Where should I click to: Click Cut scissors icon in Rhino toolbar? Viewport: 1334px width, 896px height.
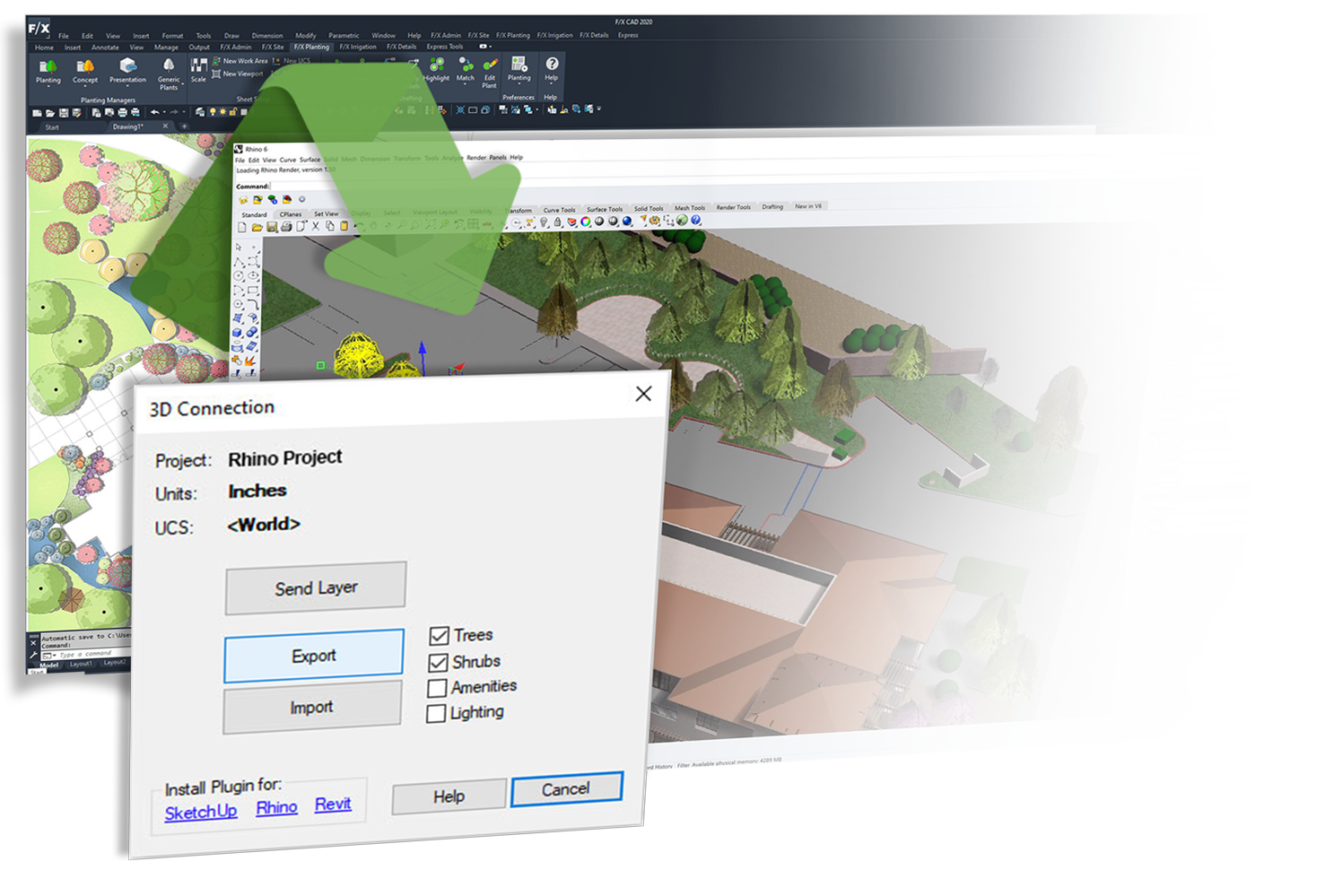coord(316,226)
